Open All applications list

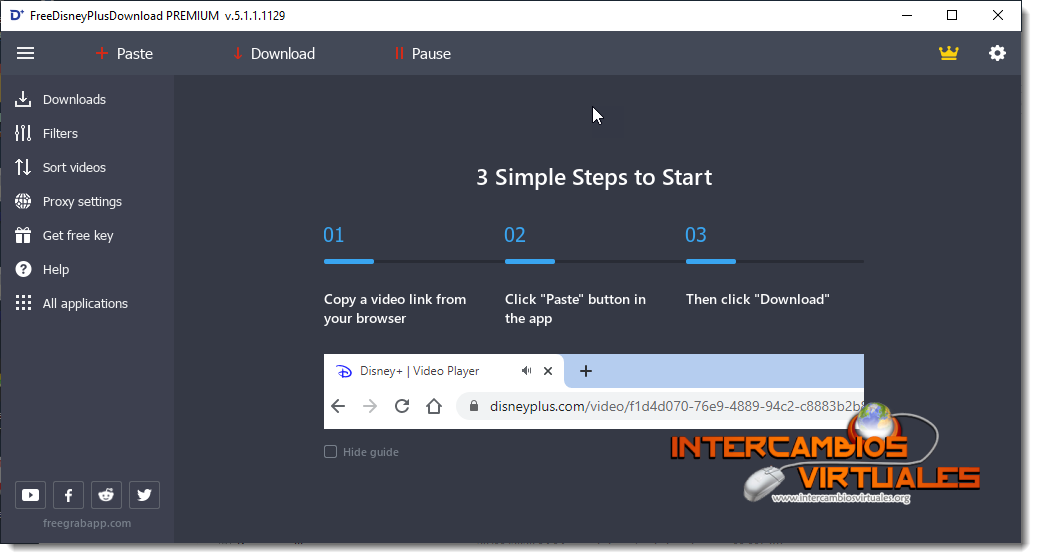click(87, 304)
